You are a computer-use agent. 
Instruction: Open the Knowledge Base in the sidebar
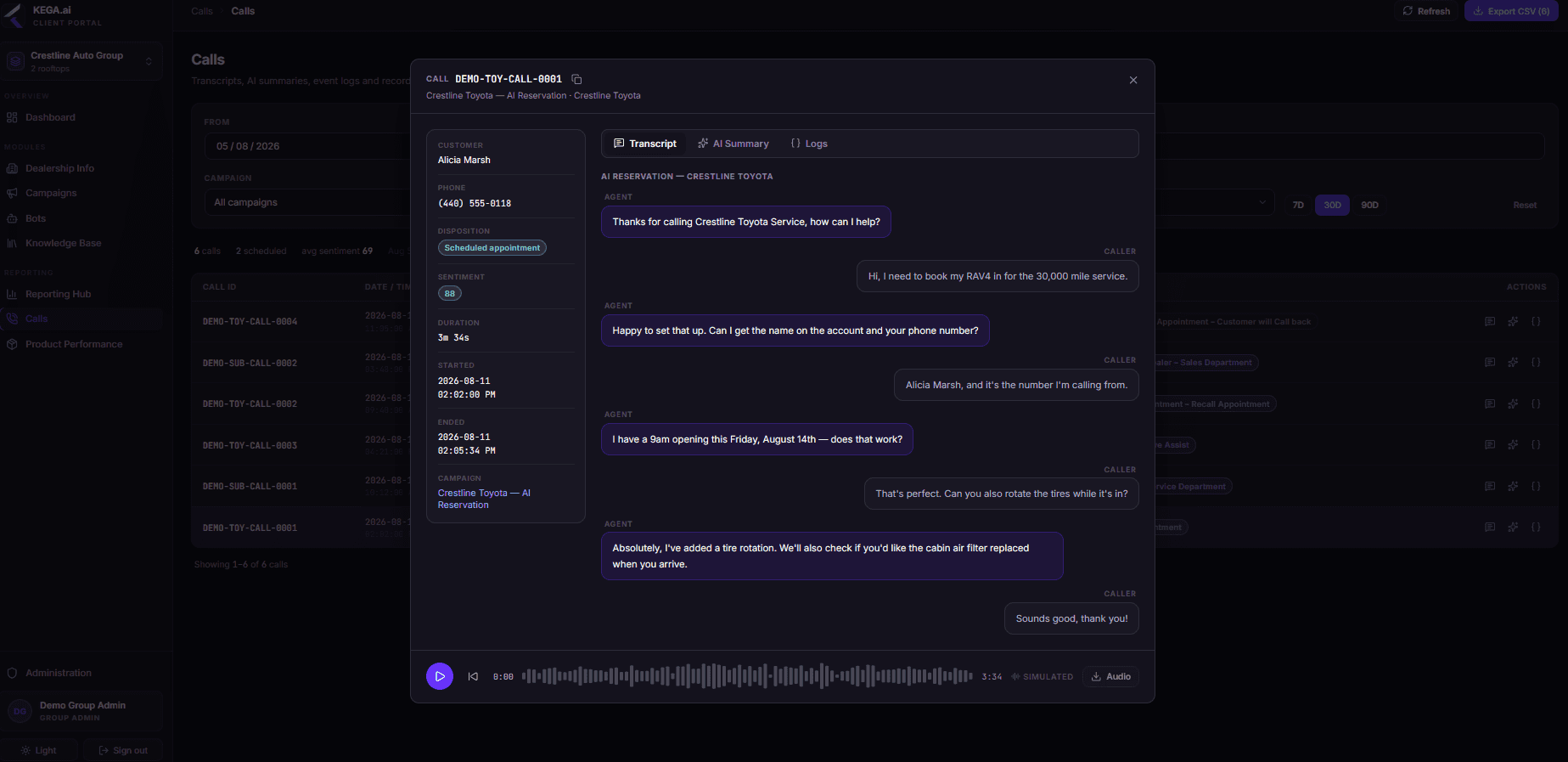tap(81, 243)
